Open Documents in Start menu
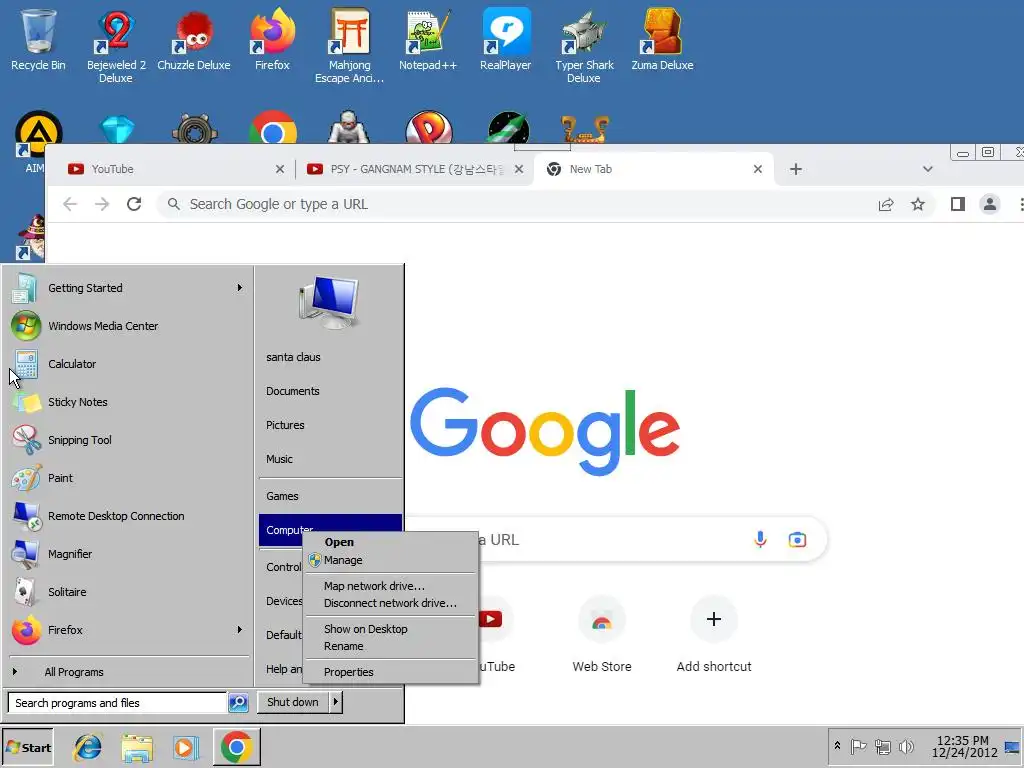This screenshot has width=1024, height=768. (x=330, y=391)
